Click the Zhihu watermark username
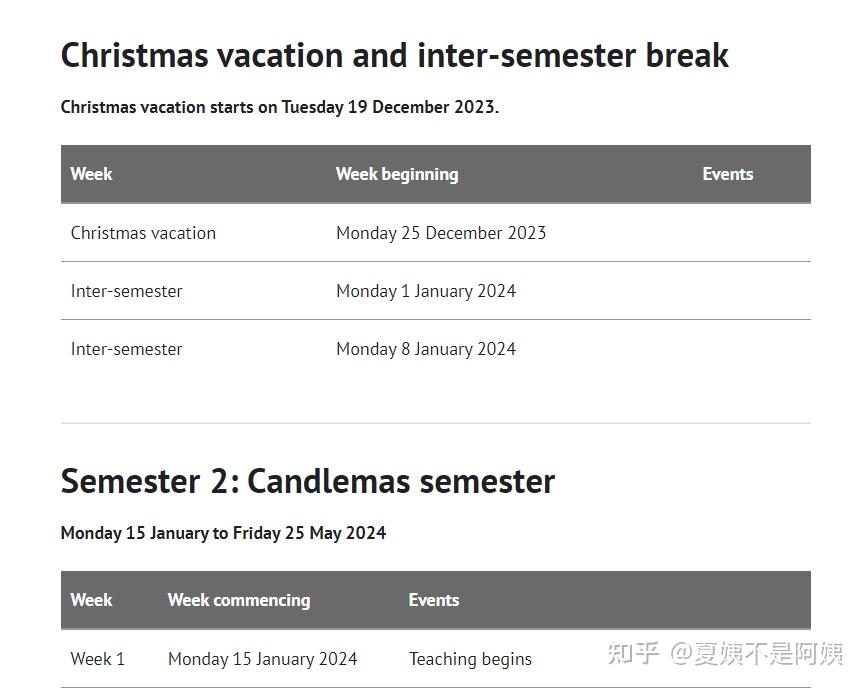Image resolution: width=865 pixels, height=688 pixels. 756,653
